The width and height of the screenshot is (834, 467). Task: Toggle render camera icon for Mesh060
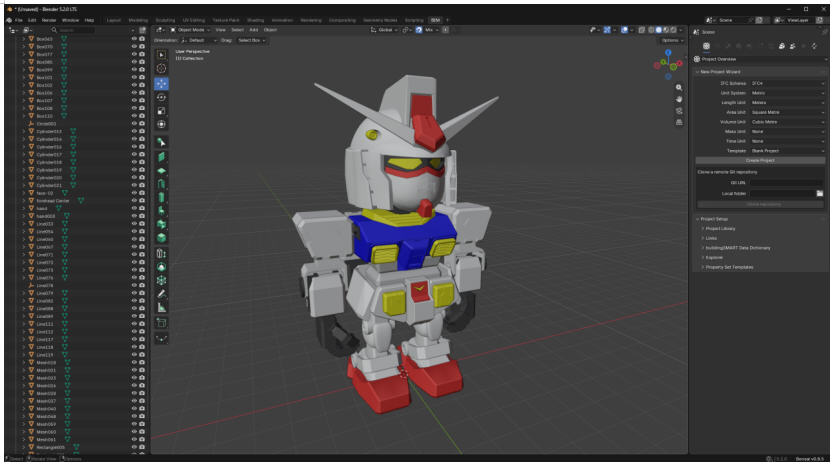[142, 431]
